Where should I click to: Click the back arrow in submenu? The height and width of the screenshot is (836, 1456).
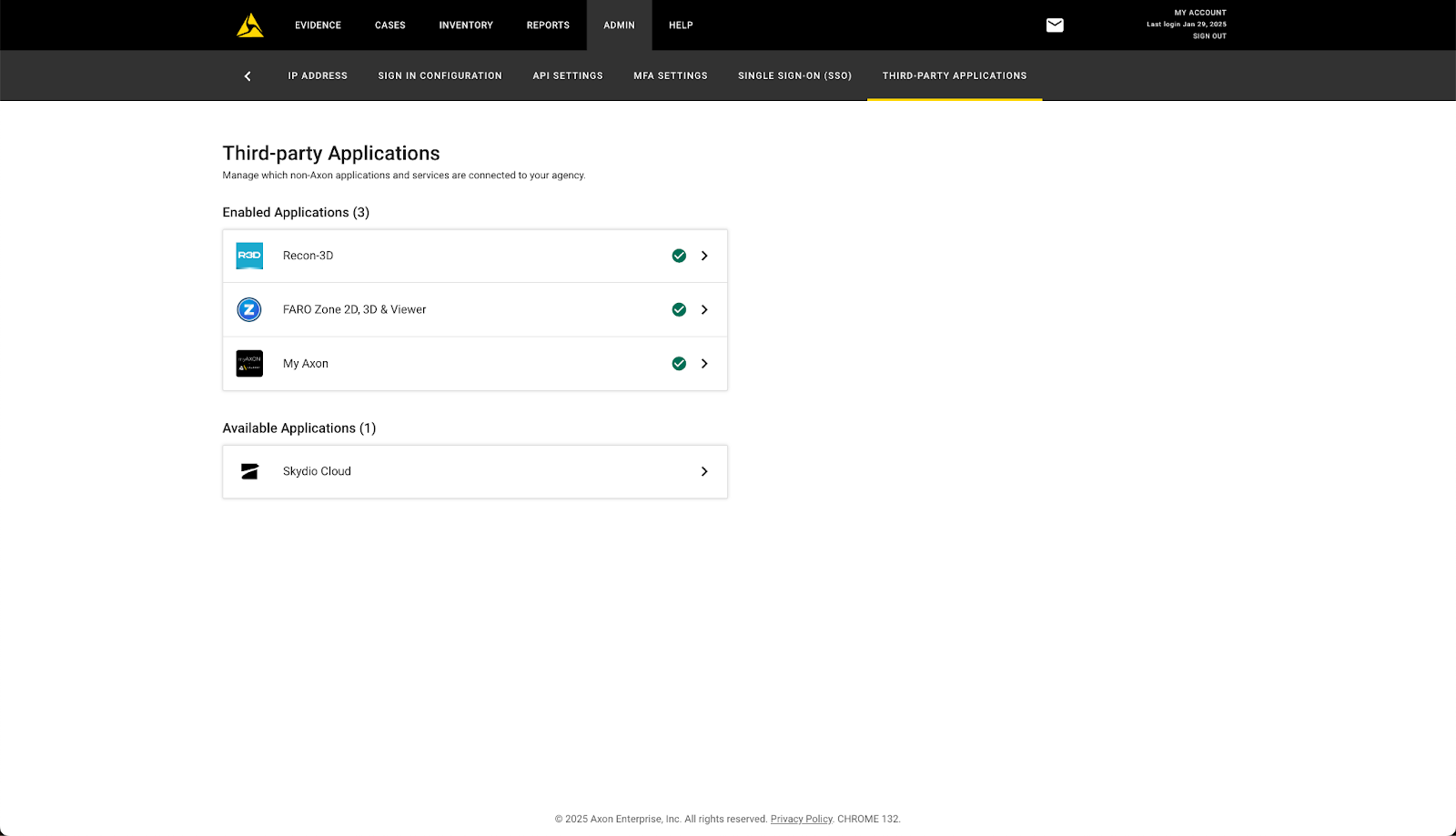tap(248, 76)
